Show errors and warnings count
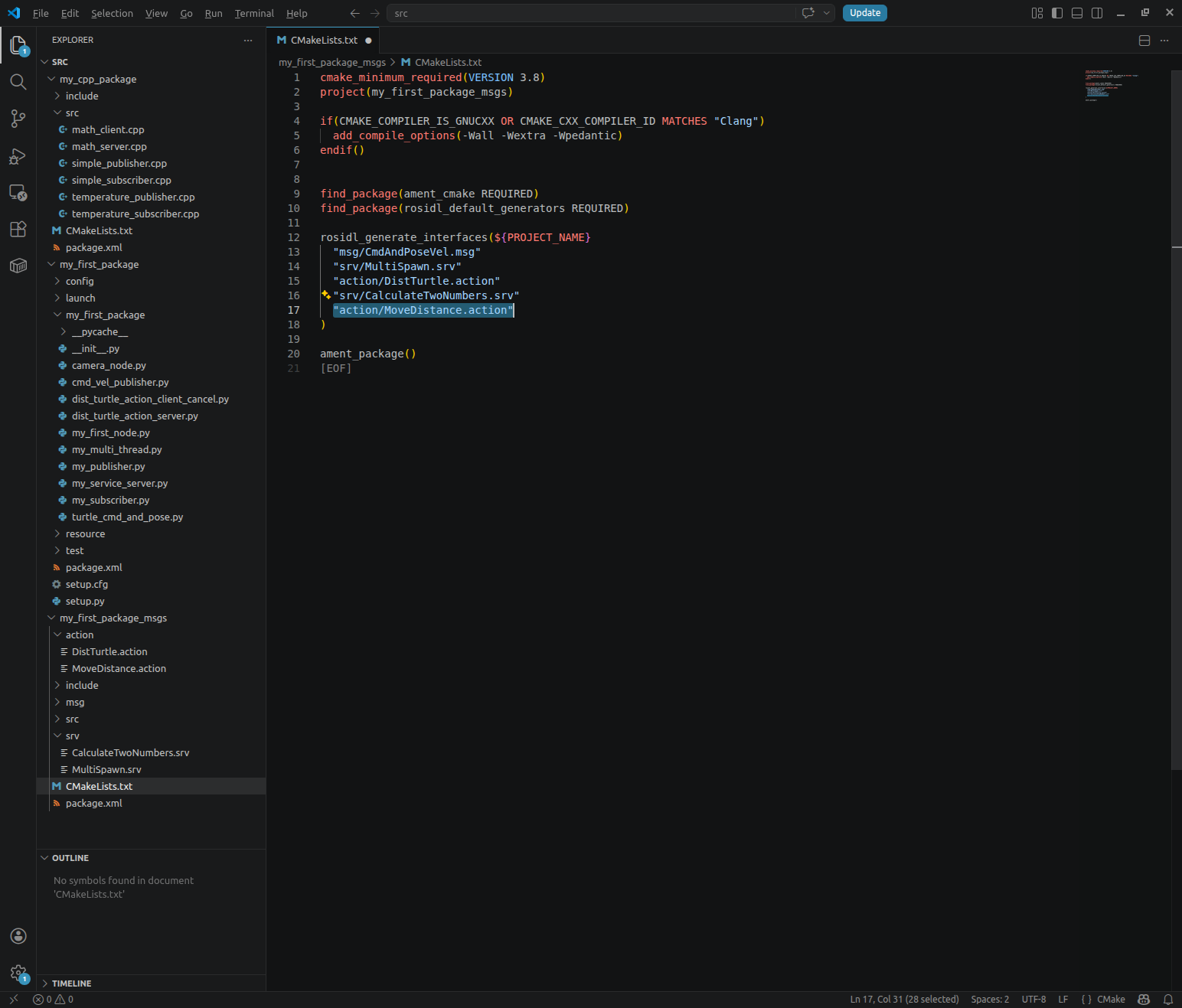 coord(53,999)
